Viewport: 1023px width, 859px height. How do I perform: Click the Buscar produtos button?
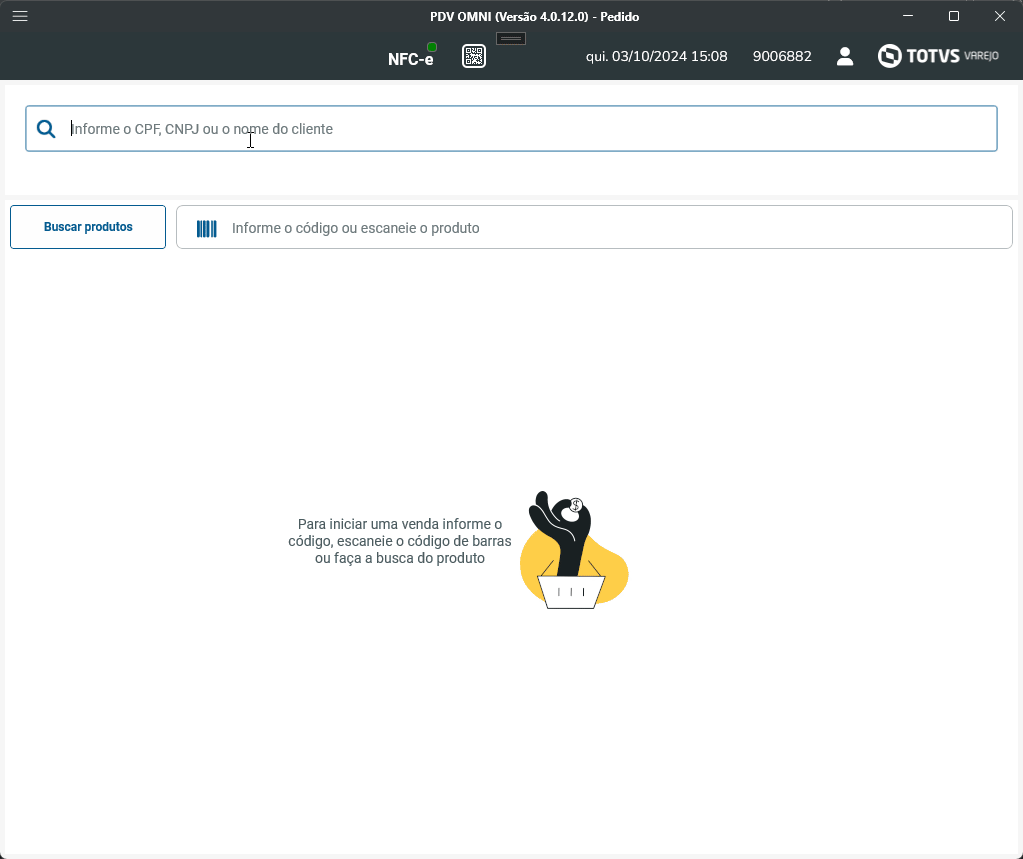[x=88, y=227]
